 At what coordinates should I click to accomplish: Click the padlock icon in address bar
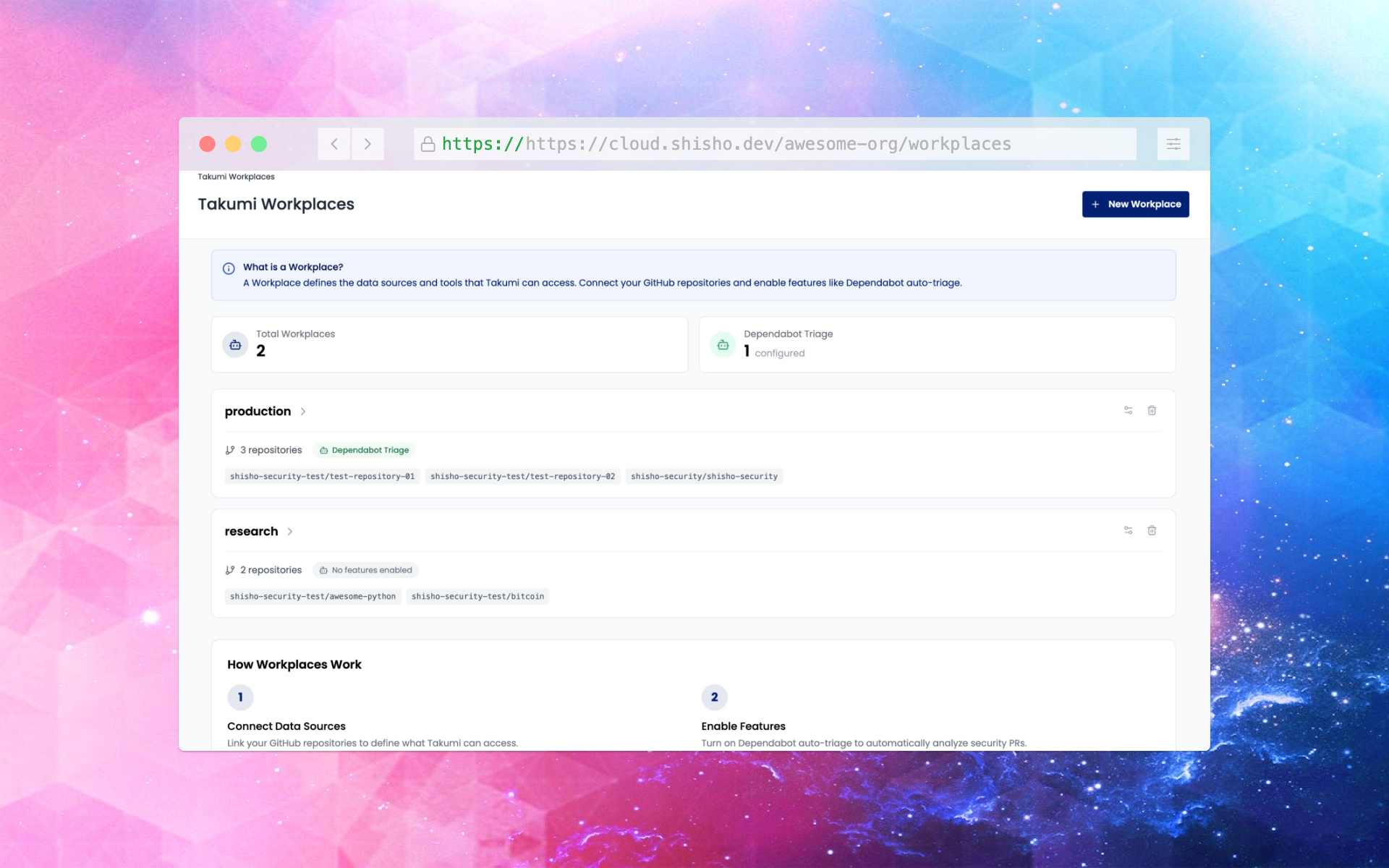tap(428, 144)
